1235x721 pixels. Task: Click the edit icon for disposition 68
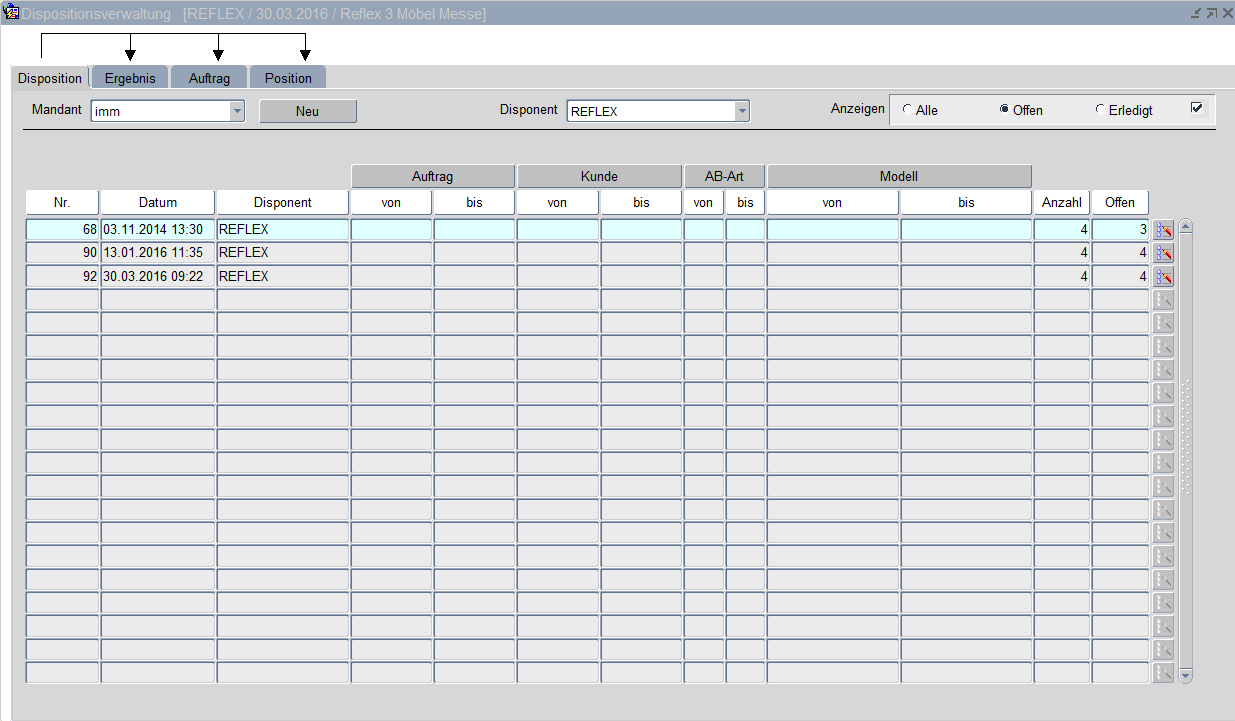point(1163,230)
